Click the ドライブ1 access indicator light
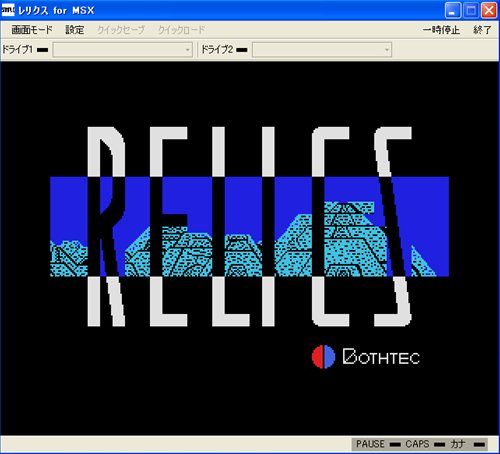 click(x=43, y=50)
